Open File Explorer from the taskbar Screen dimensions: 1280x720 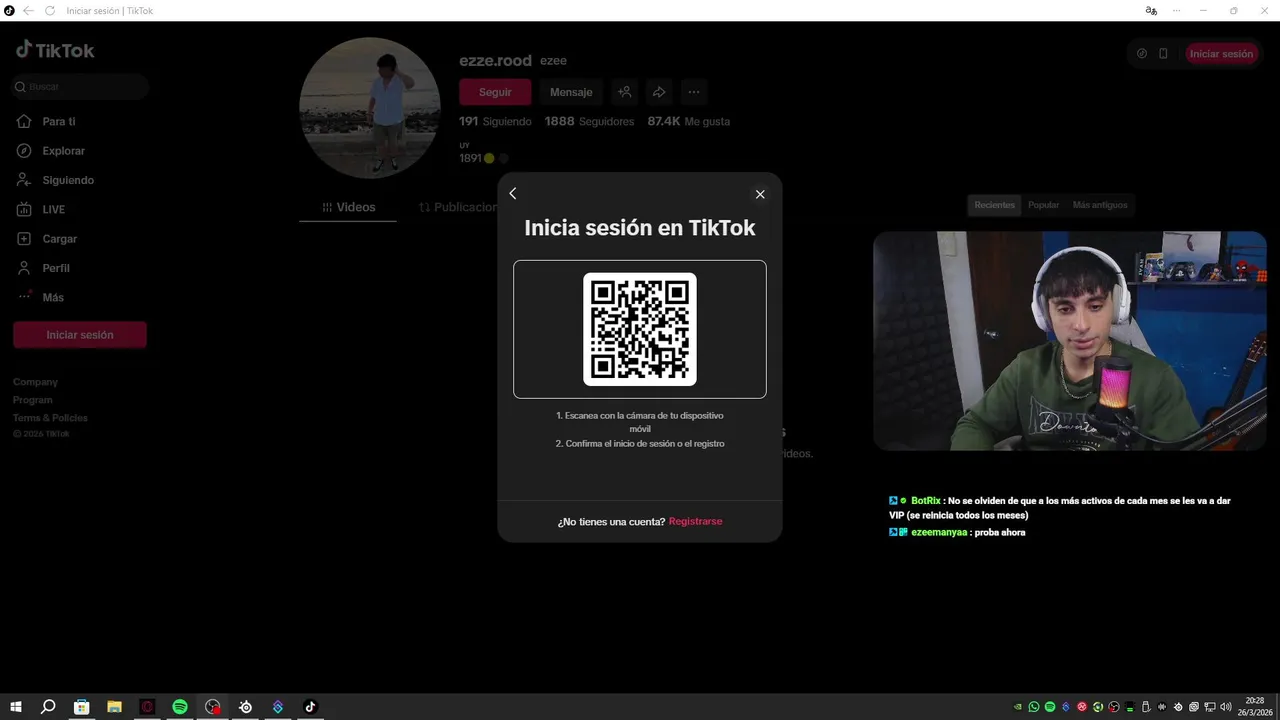[114, 707]
